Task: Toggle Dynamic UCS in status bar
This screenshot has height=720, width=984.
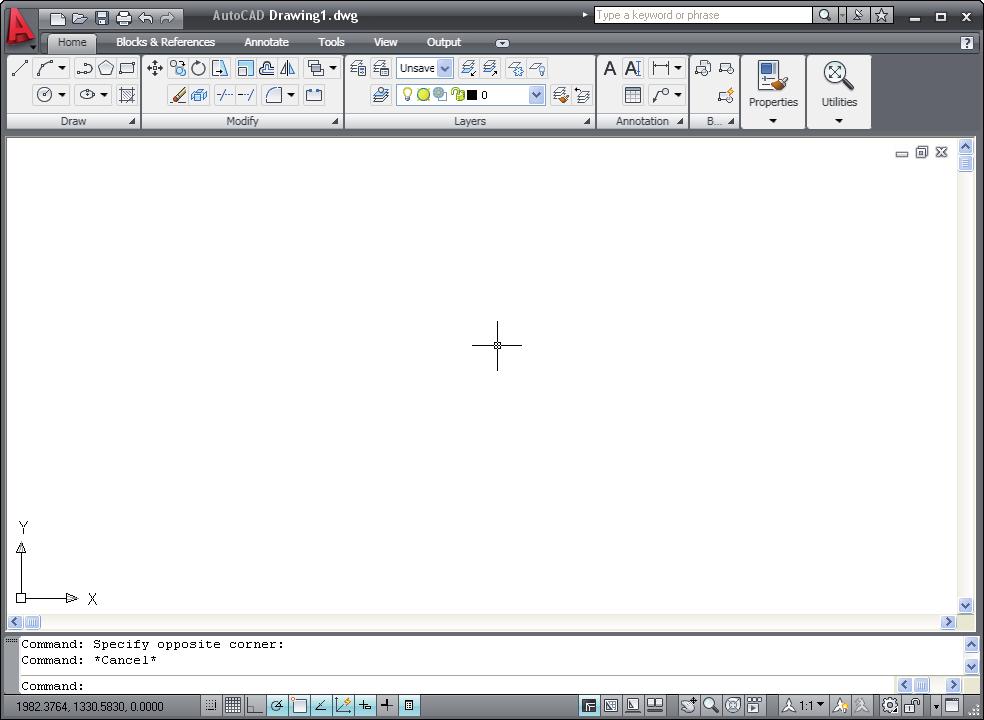Action: click(343, 706)
